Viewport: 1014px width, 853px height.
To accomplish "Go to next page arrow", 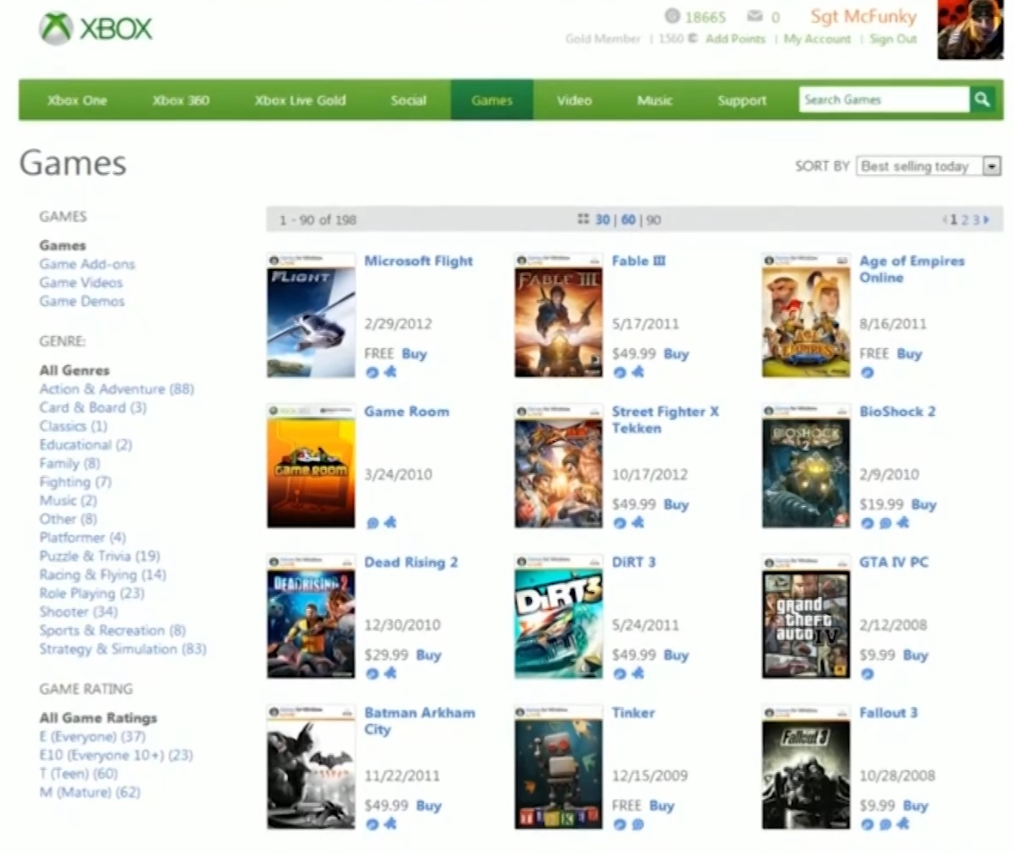I will coord(986,220).
